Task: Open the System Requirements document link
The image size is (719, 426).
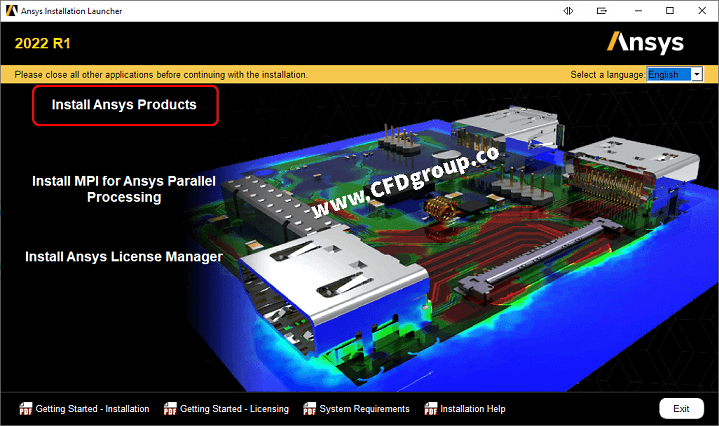Action: 364,409
